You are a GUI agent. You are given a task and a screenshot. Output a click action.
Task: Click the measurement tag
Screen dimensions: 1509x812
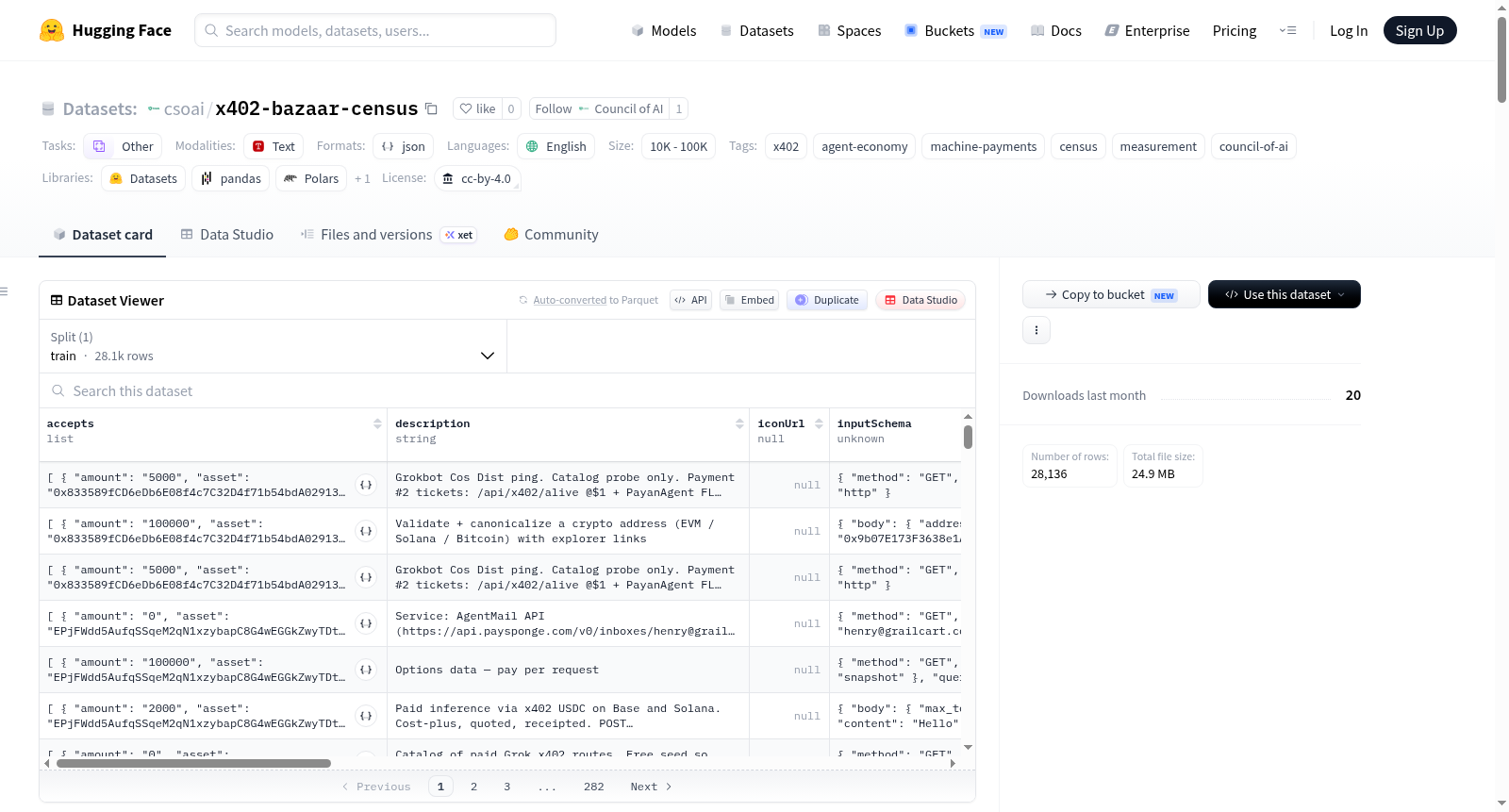click(x=1158, y=146)
